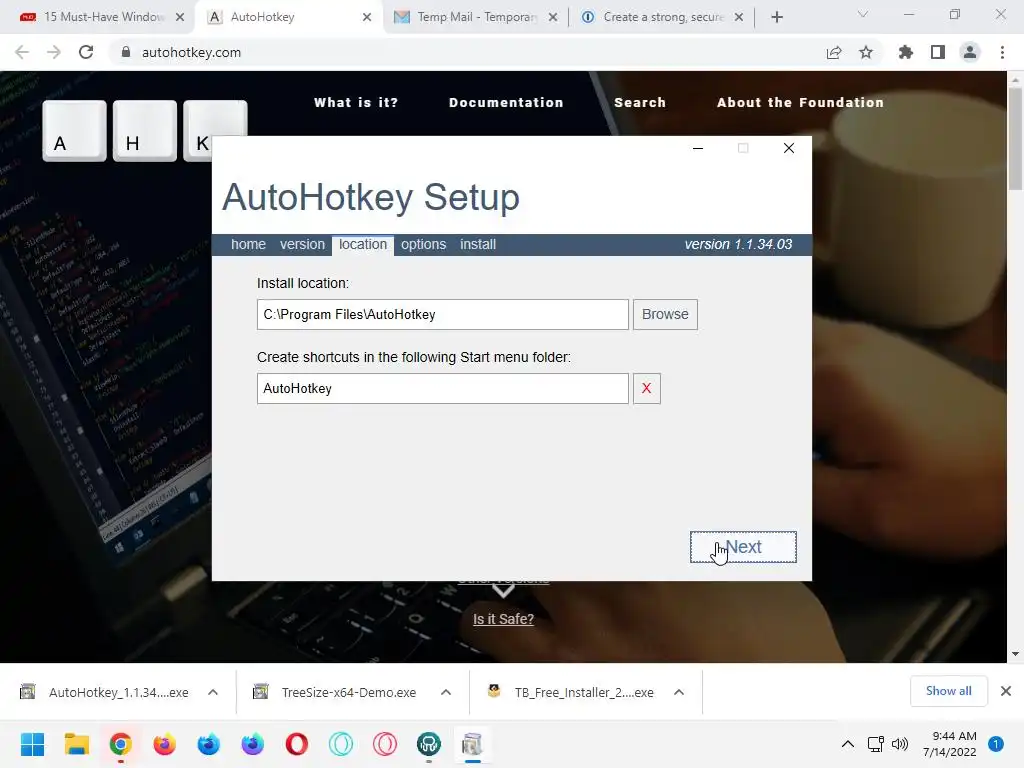The image size is (1024, 768).
Task: Open Chrome from taskbar
Action: [121, 744]
